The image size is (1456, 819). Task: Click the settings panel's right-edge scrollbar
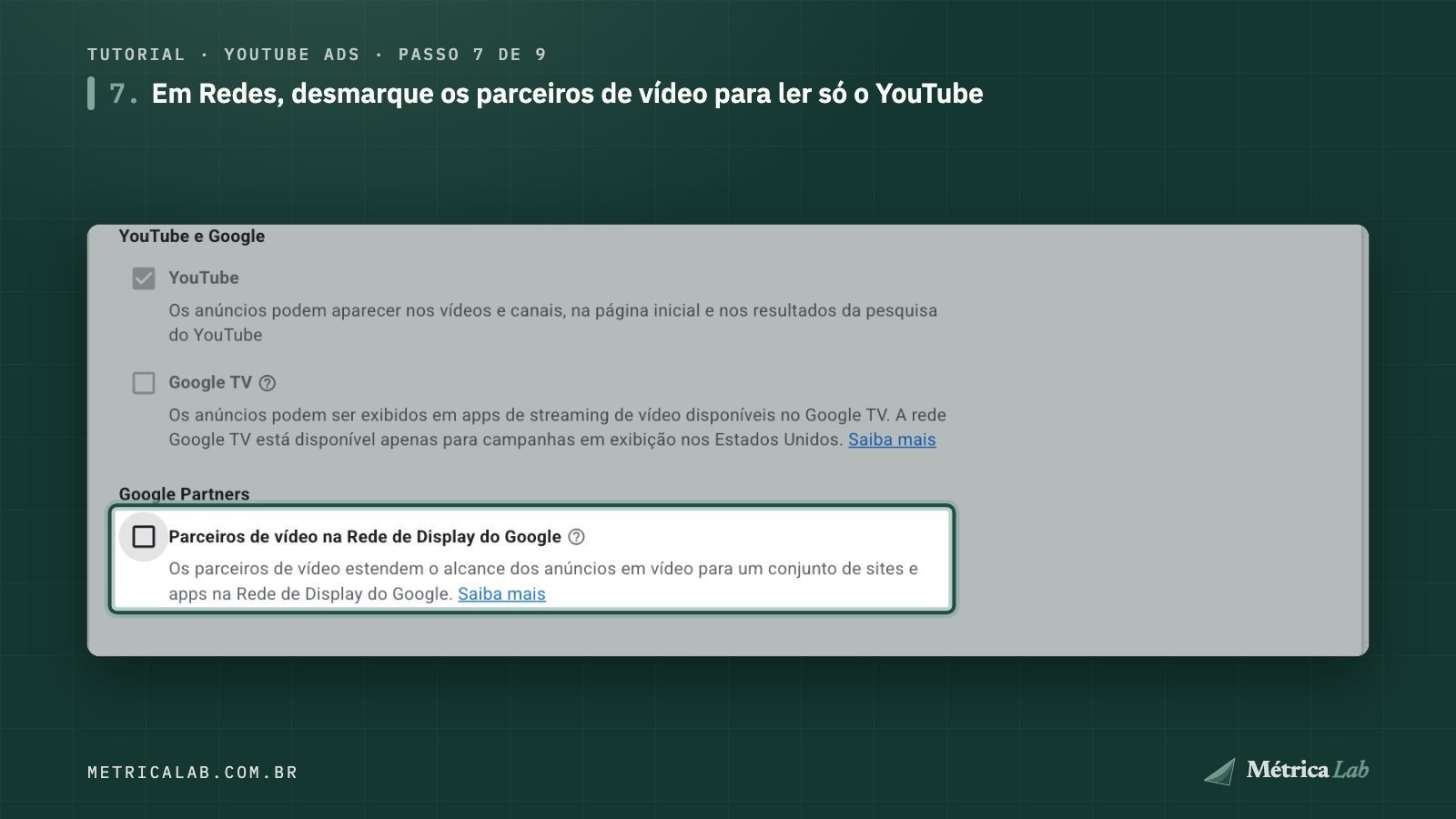[1365, 440]
